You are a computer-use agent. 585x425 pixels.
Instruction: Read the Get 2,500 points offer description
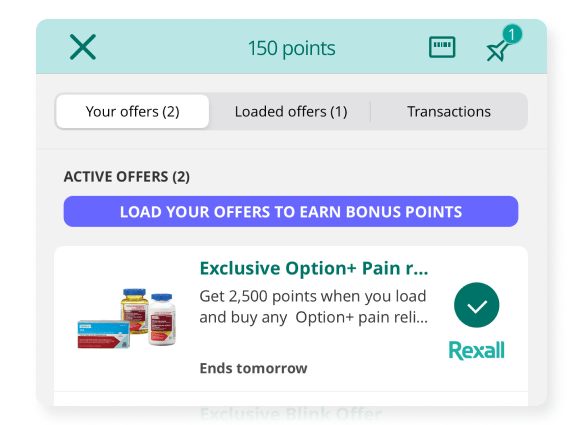314,307
